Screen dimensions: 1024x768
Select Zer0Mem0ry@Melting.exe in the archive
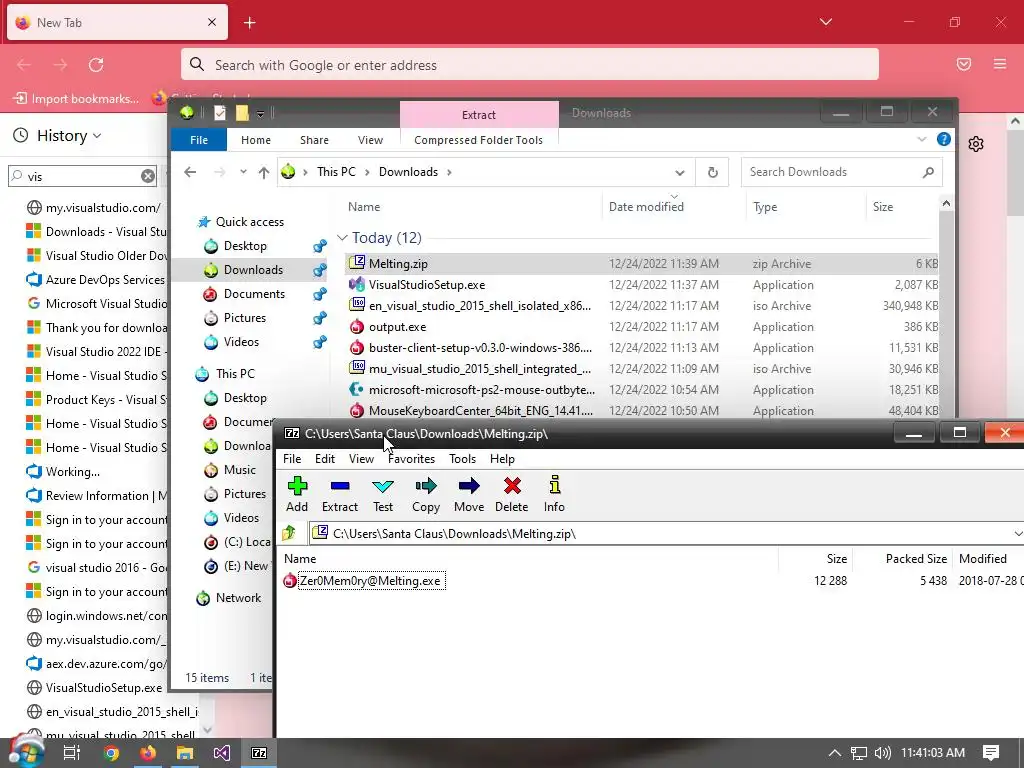[x=371, y=581]
